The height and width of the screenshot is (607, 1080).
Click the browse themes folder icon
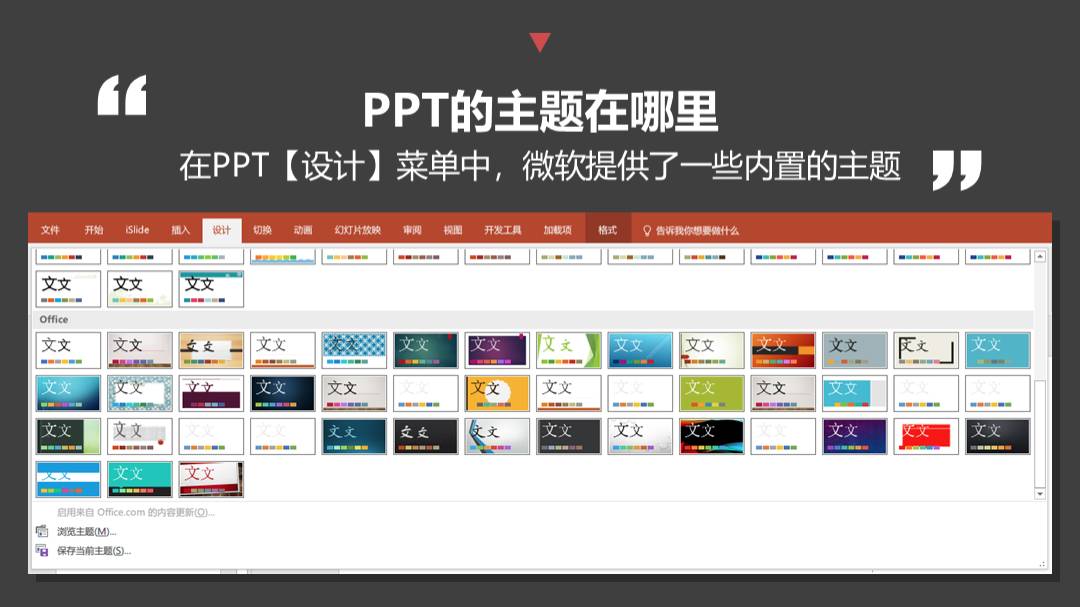coord(42,531)
